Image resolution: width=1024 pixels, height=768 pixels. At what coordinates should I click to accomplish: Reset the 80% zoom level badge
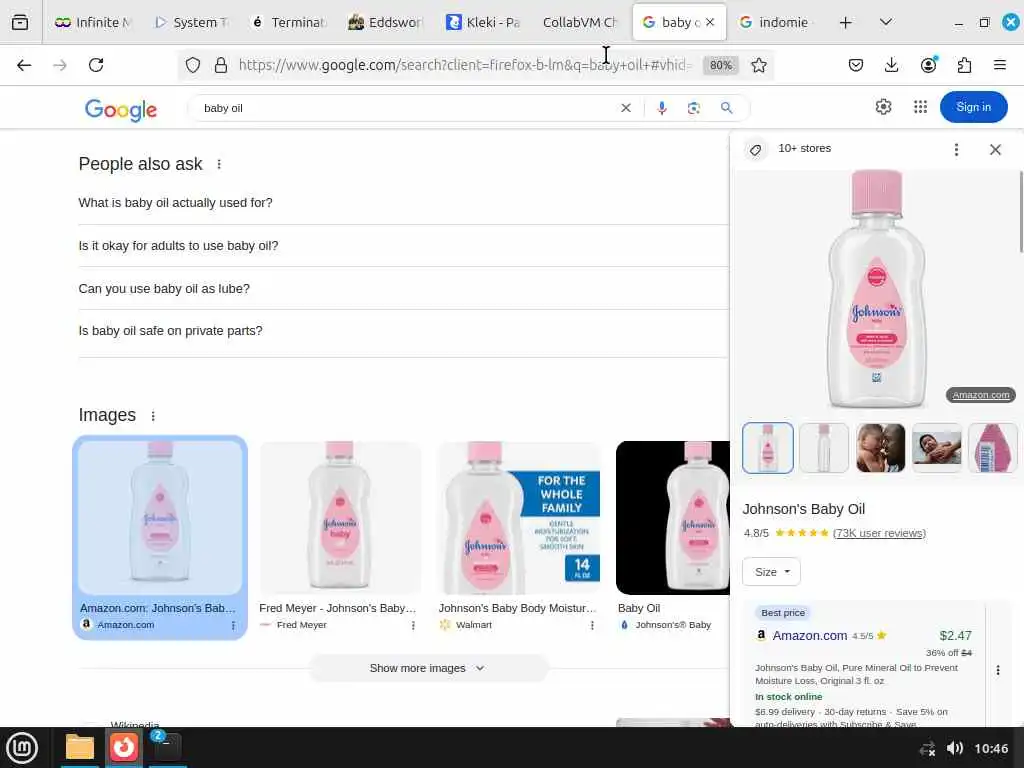pos(720,65)
